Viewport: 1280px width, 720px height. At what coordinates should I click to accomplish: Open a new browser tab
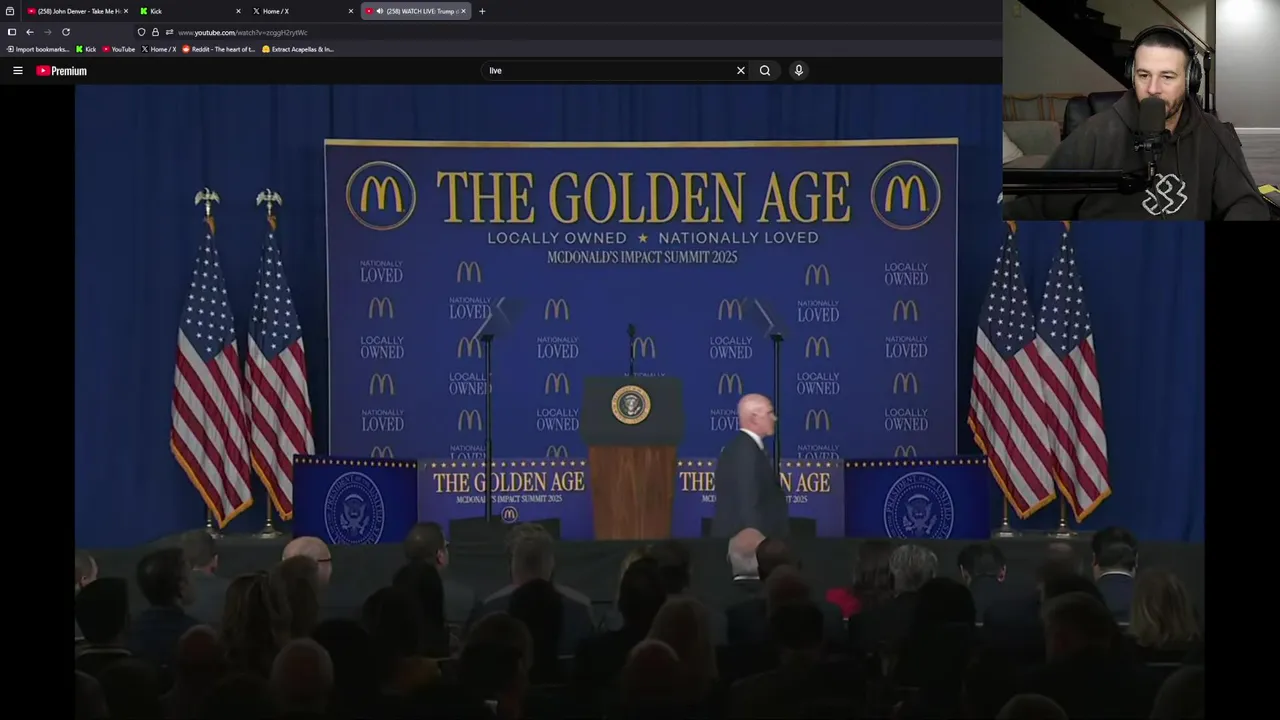pos(482,11)
